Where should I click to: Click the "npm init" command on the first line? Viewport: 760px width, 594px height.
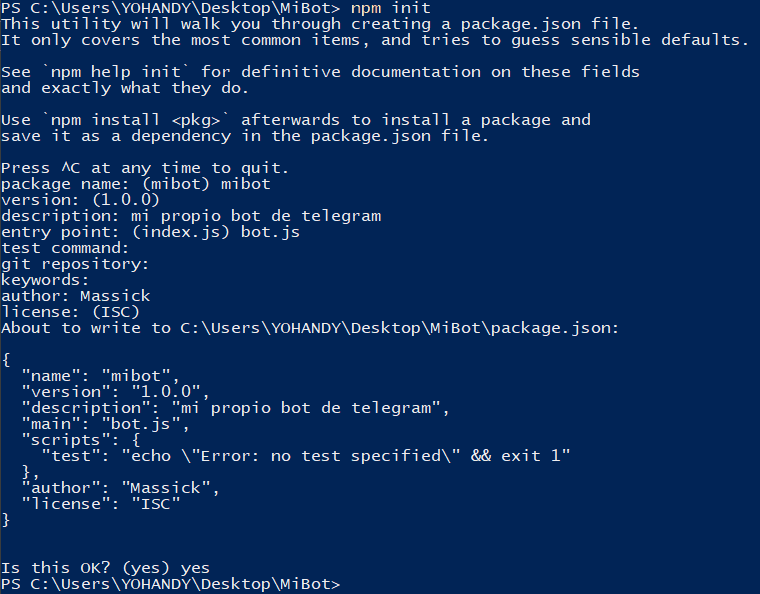390,8
